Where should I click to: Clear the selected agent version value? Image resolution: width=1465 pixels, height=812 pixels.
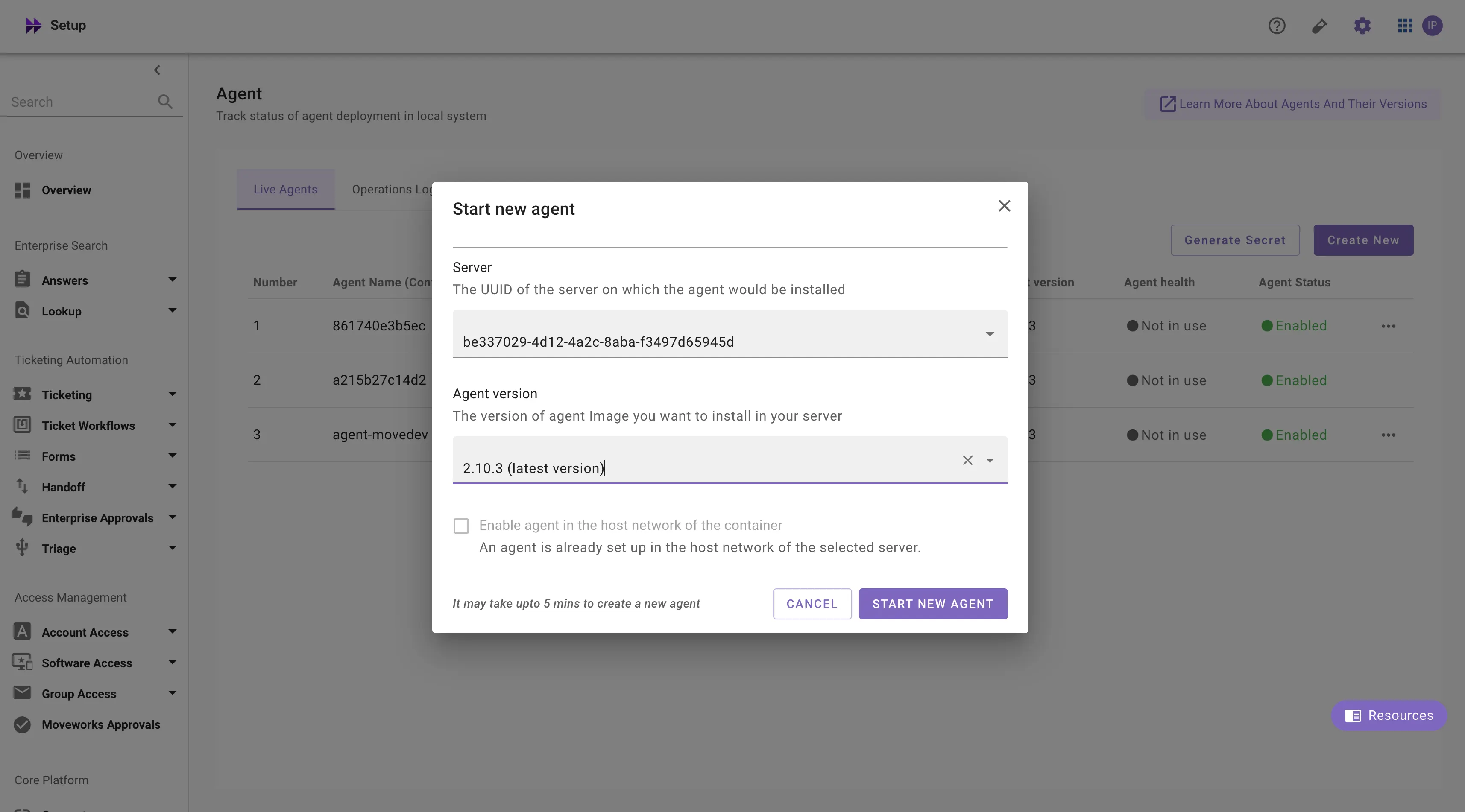967,460
